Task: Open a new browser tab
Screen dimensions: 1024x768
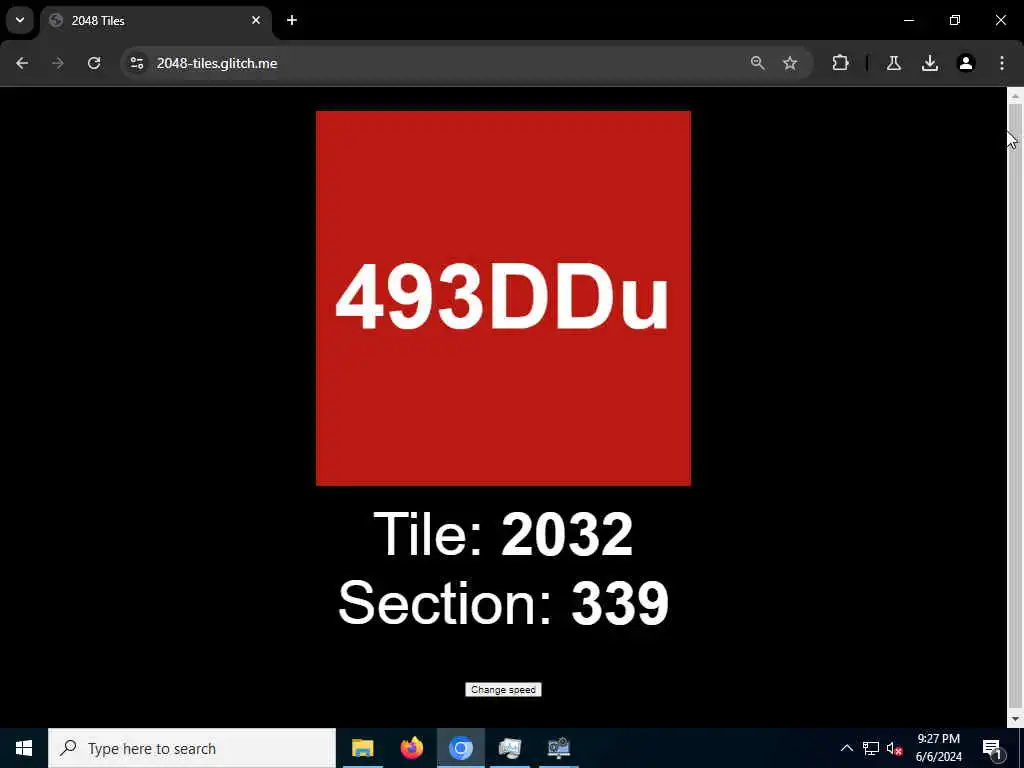Action: click(292, 20)
